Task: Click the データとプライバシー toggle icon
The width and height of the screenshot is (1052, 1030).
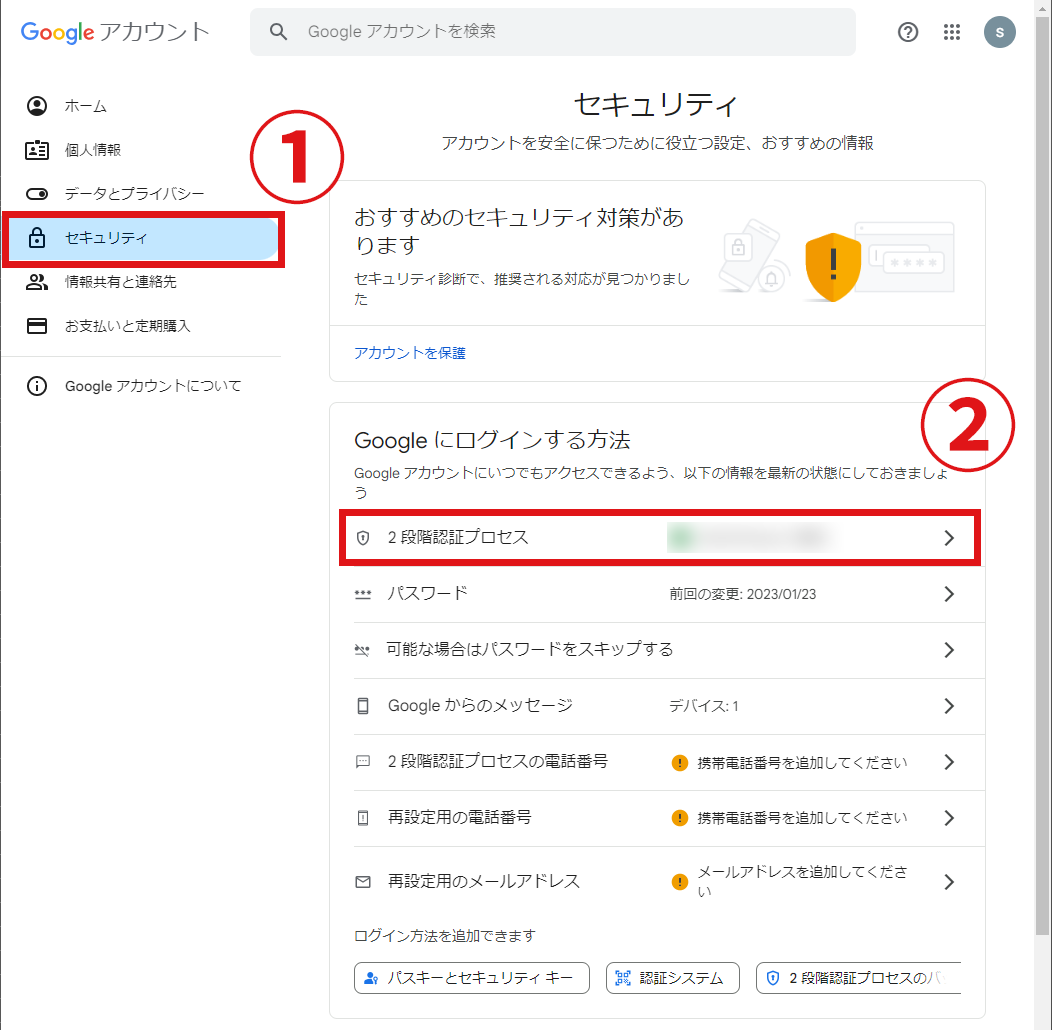Action: (37, 194)
